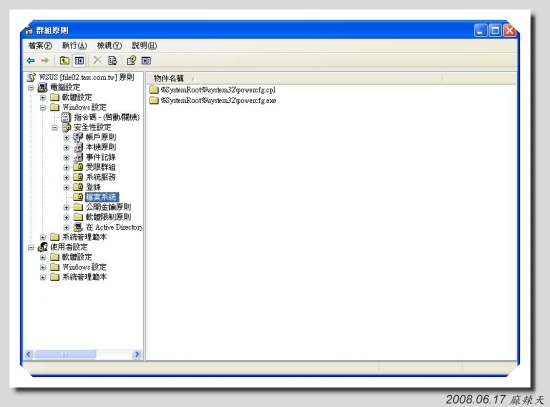This screenshot has width=550, height=407.
Task: Expand the 受限群組 node
Action: (66, 167)
